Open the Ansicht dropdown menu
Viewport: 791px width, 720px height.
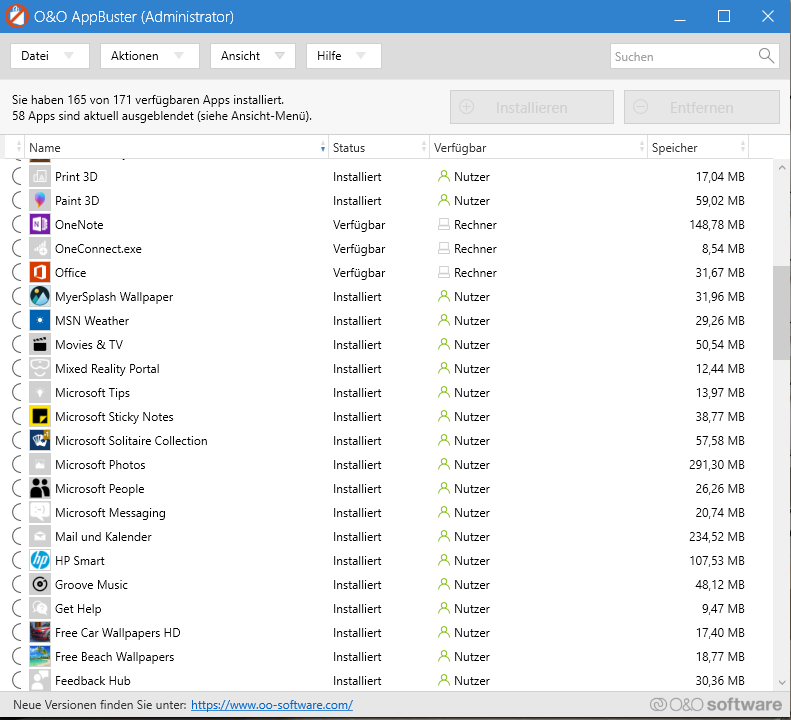coord(253,56)
